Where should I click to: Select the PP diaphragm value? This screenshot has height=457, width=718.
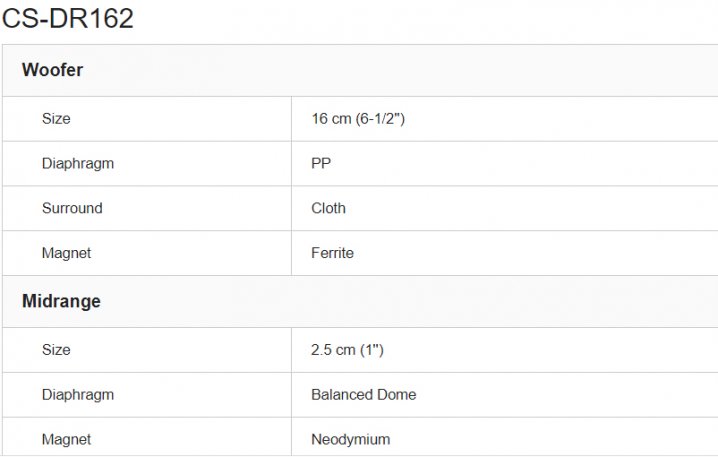(321, 163)
